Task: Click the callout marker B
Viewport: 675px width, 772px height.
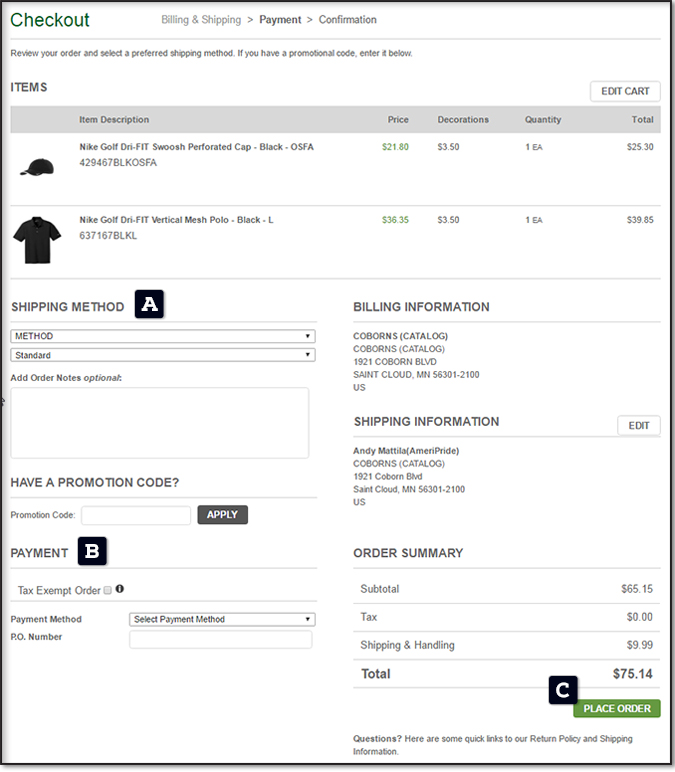Action: click(x=92, y=550)
